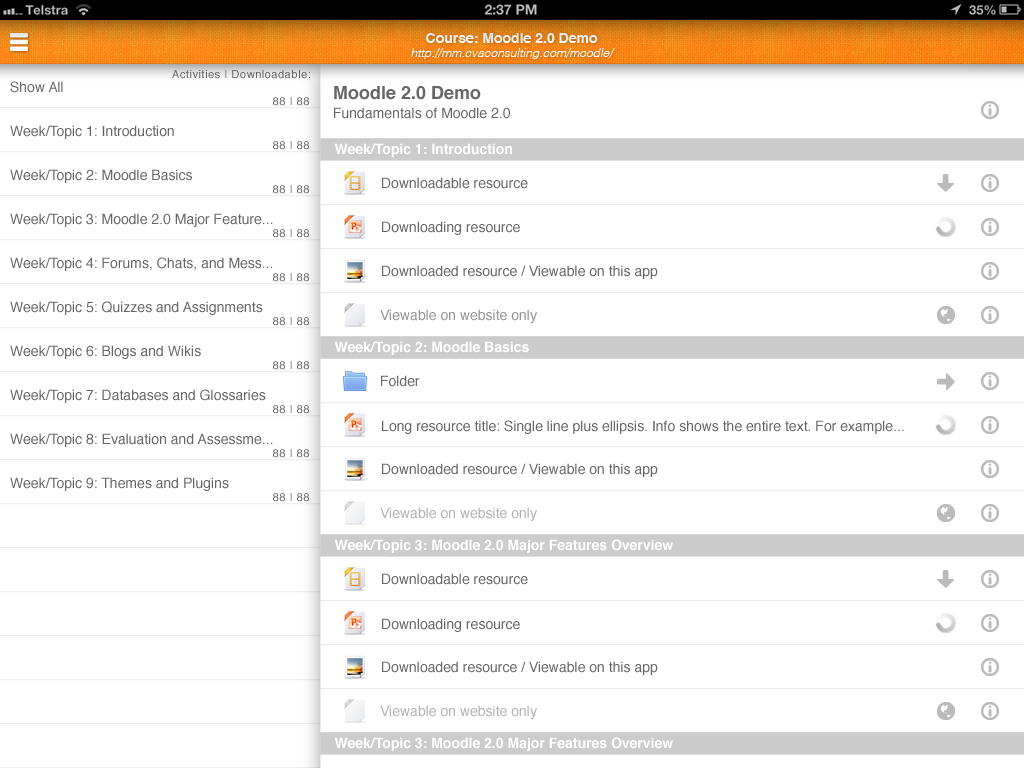
Task: Select Week/Topic 7: Databases and Glossaries in the sidebar
Action: pos(160,394)
